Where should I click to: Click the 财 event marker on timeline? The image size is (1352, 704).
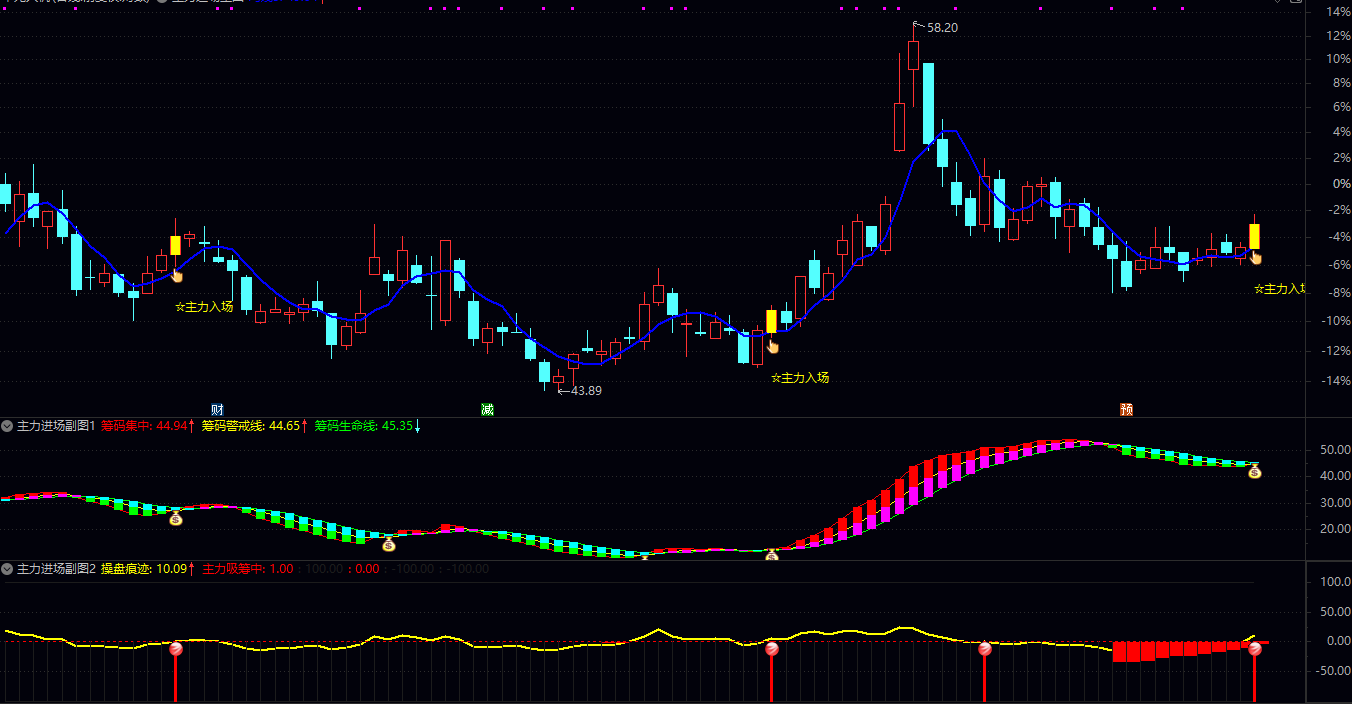point(217,410)
